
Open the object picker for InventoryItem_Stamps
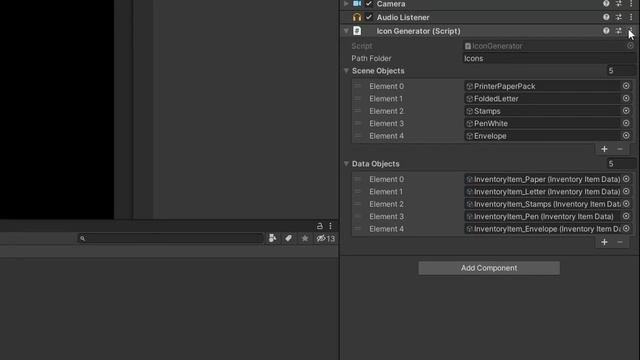click(626, 204)
